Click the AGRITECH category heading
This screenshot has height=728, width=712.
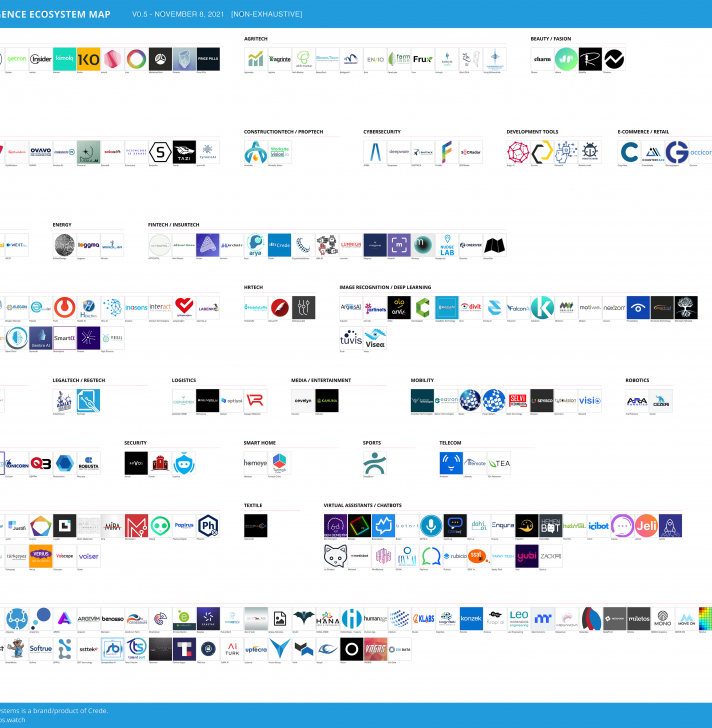point(256,39)
